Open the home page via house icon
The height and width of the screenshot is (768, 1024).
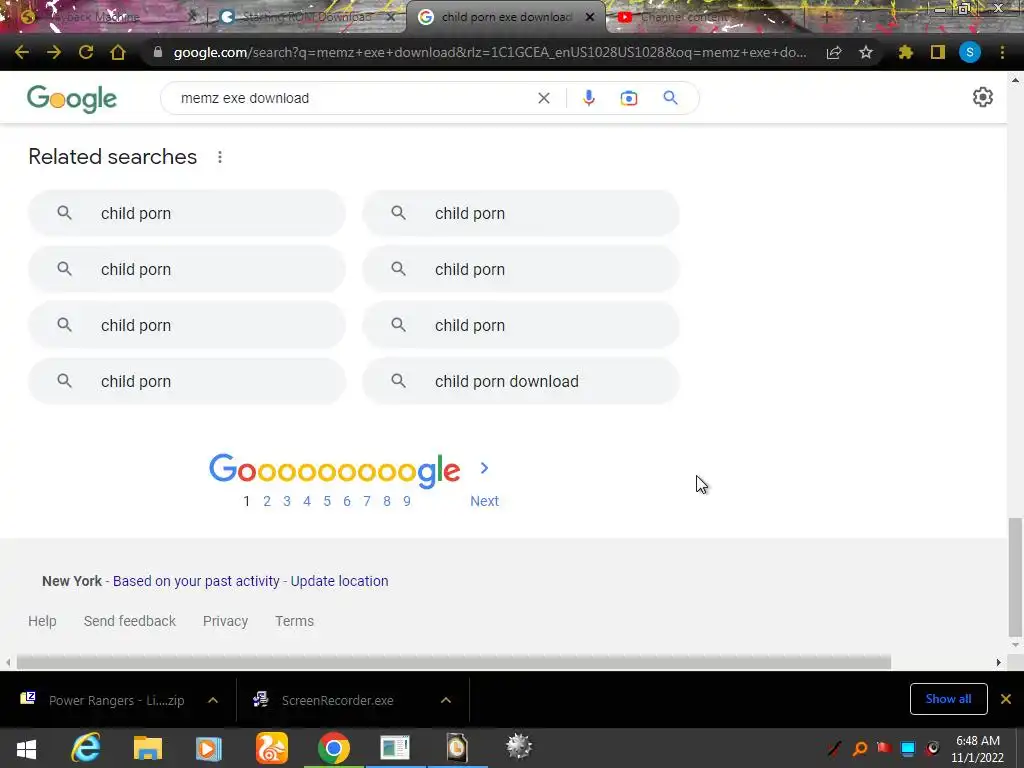(x=118, y=52)
